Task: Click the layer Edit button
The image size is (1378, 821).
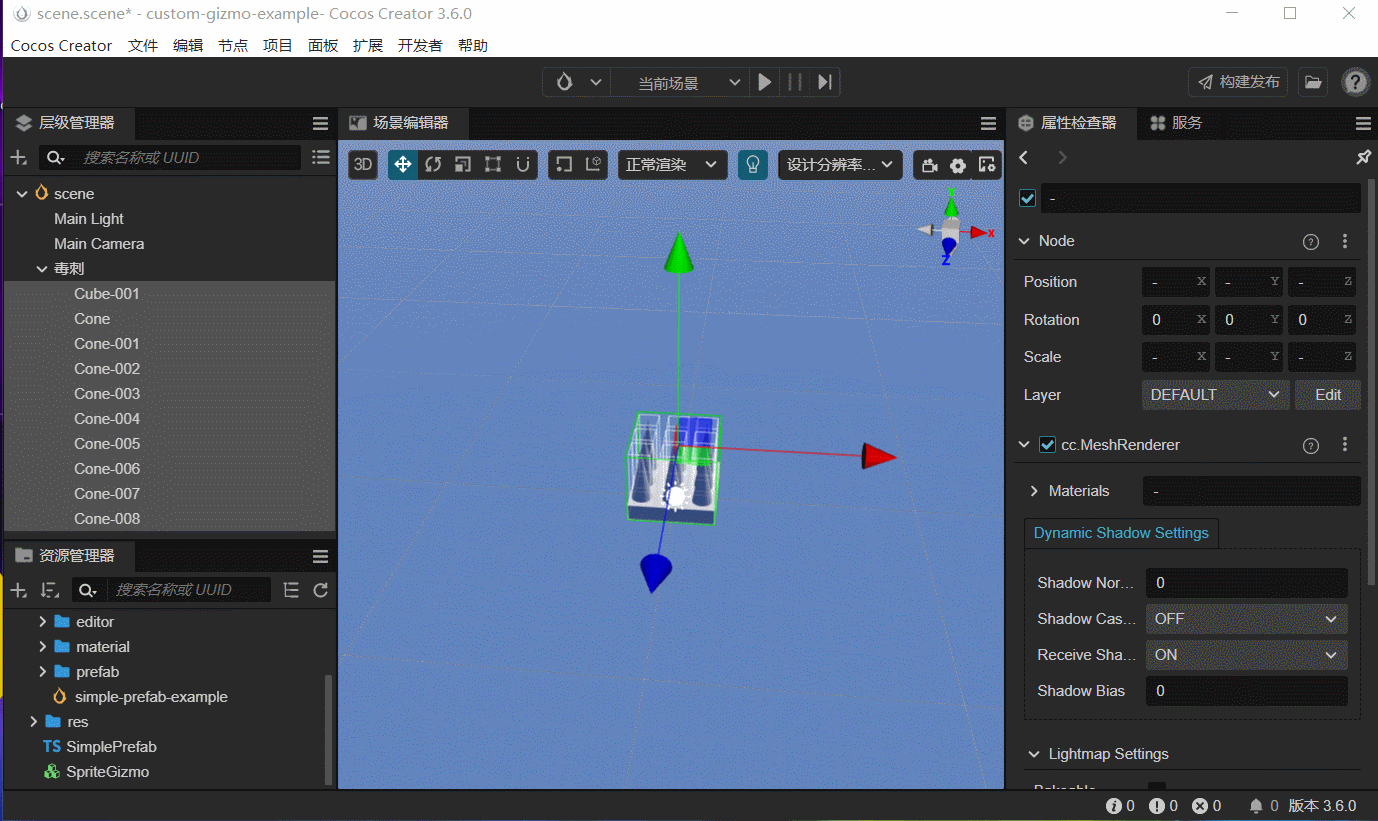Action: [1327, 395]
